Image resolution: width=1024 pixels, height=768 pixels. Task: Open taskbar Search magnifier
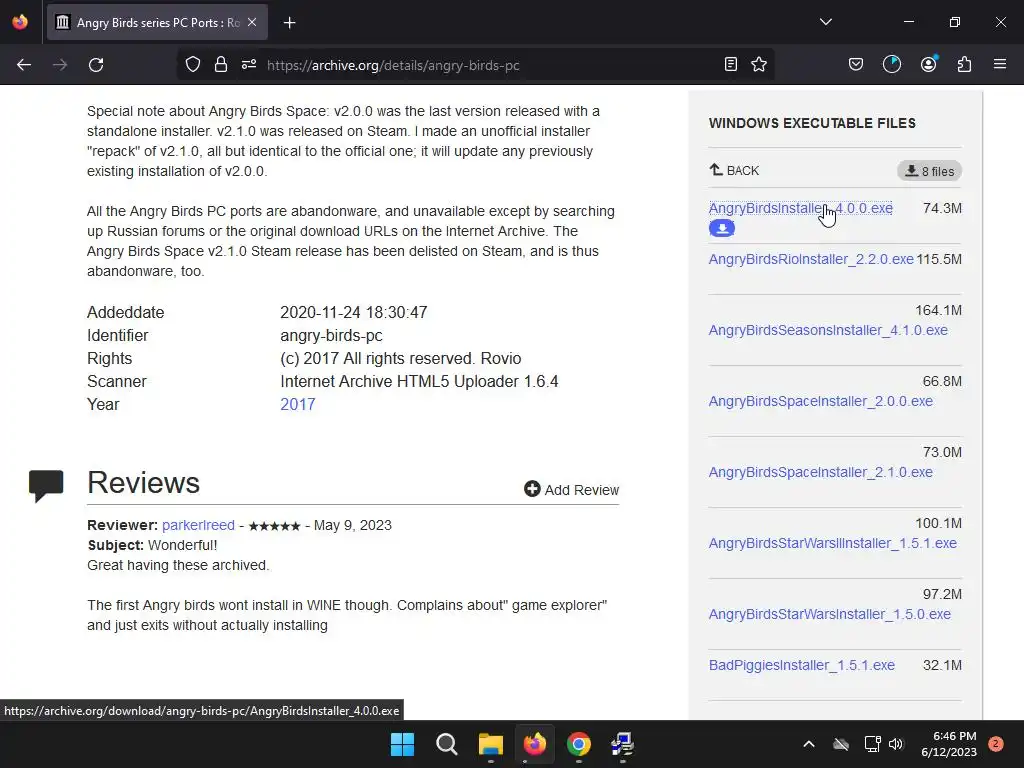[447, 744]
